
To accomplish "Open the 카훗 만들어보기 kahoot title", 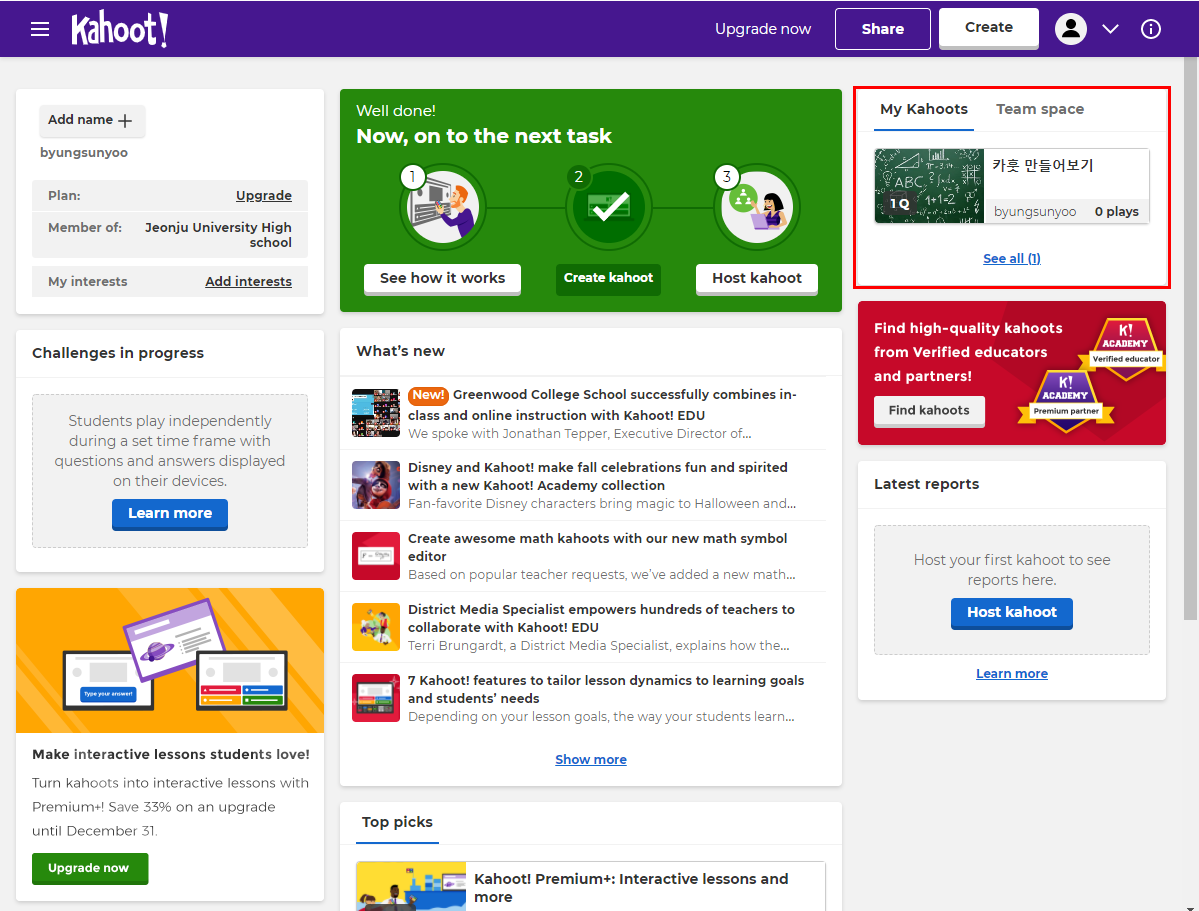I will click(1043, 165).
